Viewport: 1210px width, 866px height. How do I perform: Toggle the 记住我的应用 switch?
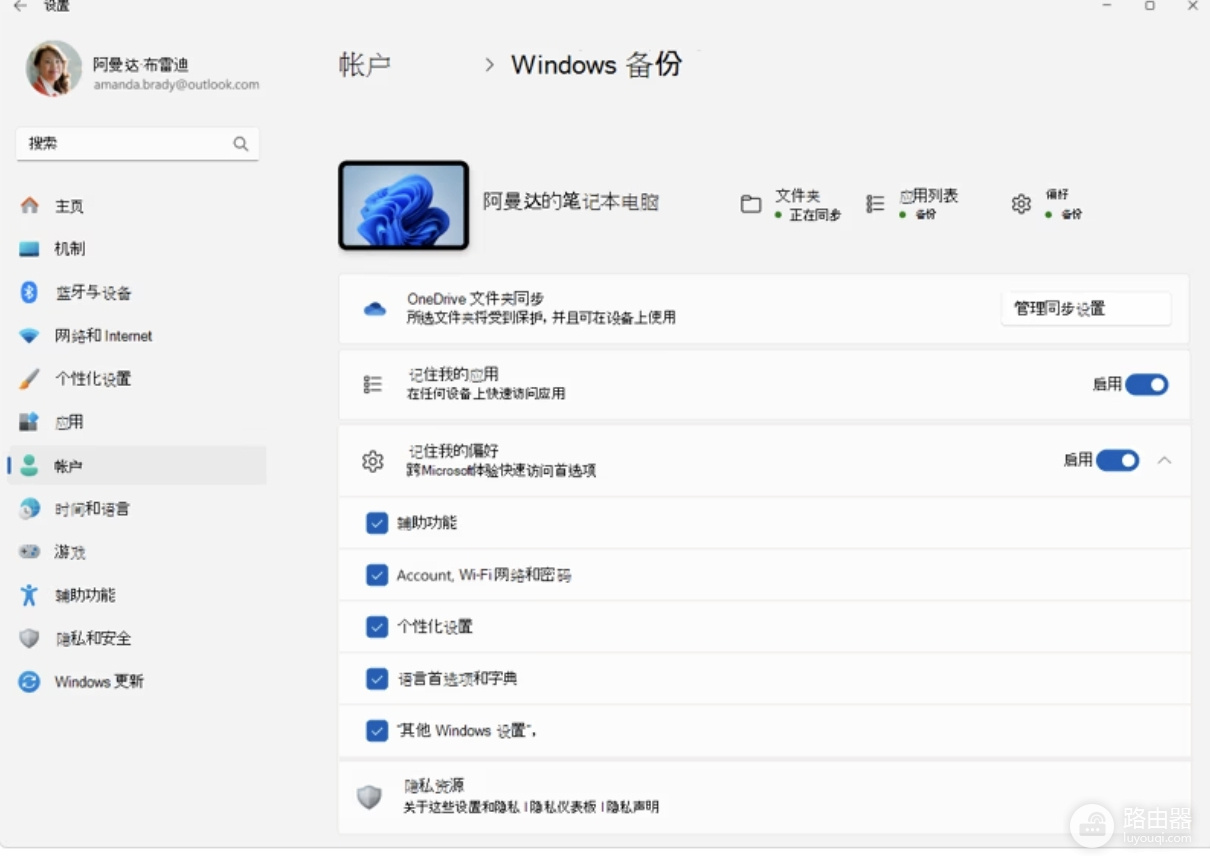(1147, 384)
